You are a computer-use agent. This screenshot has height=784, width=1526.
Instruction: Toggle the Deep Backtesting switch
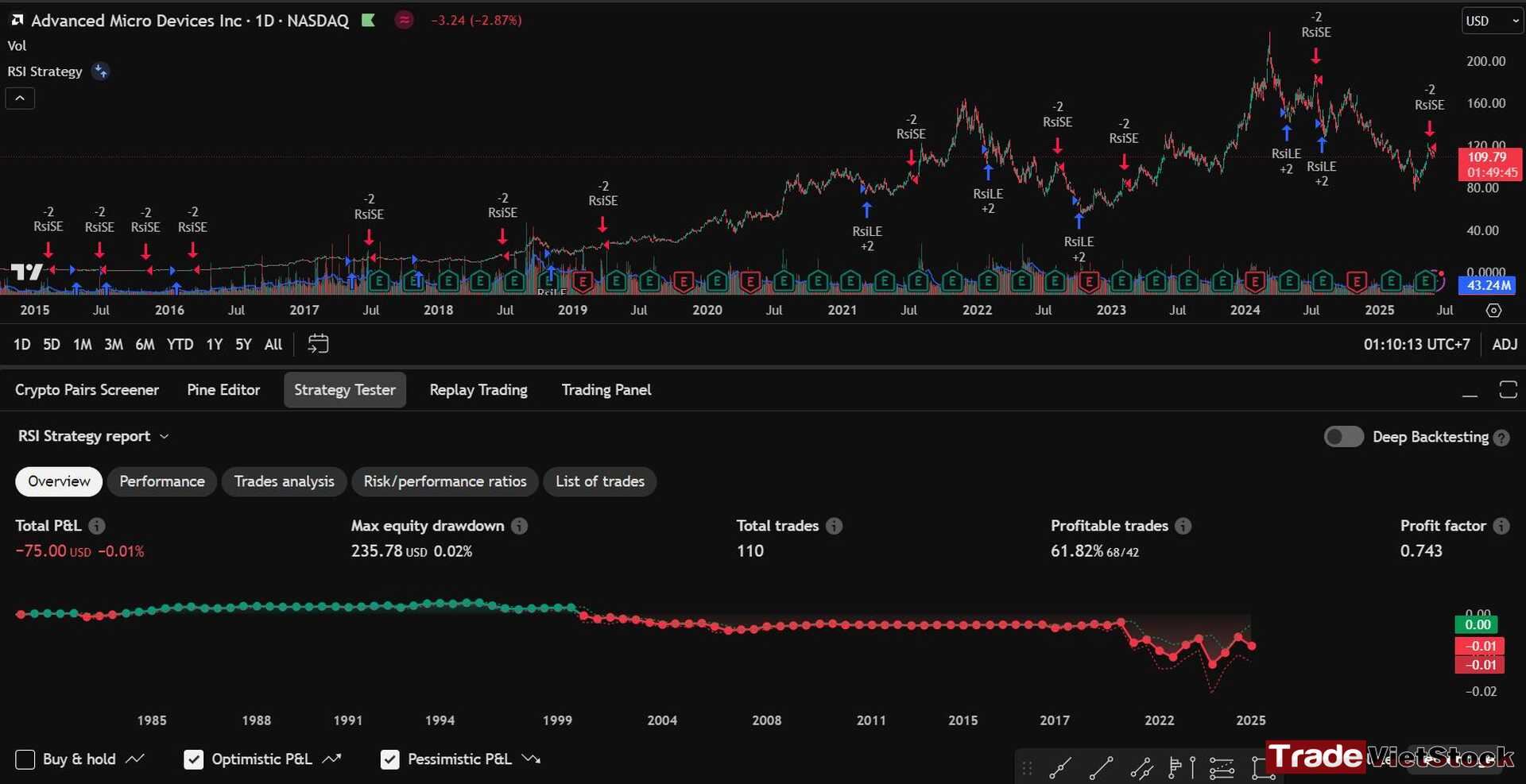click(1344, 437)
